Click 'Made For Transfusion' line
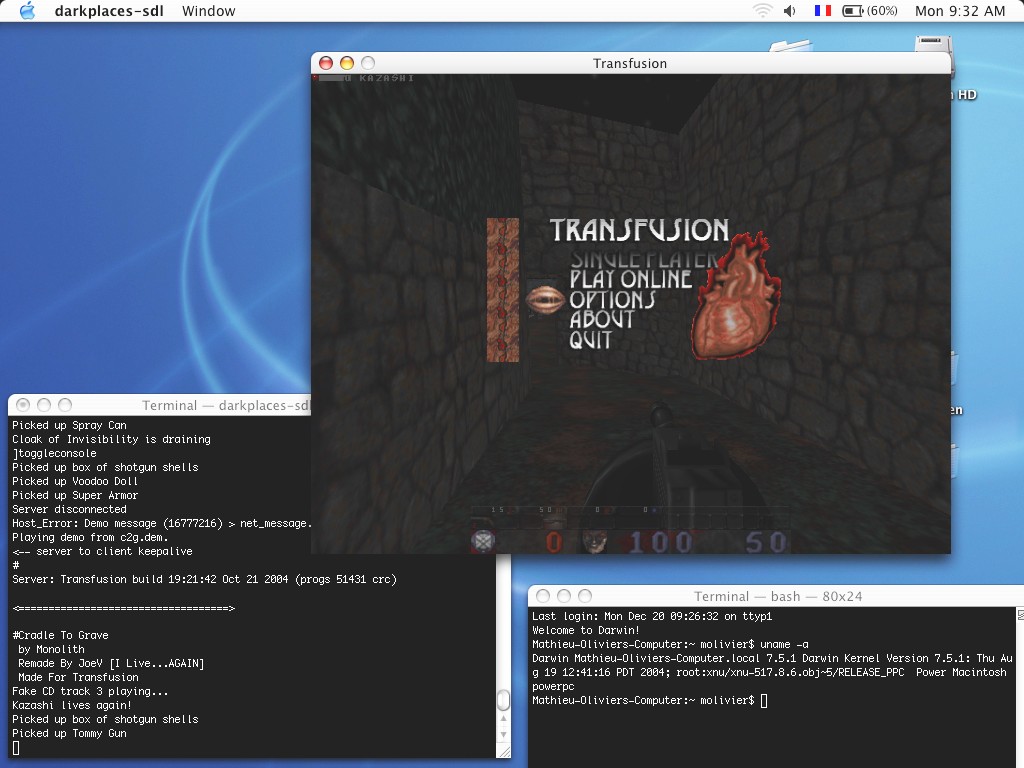Image resolution: width=1024 pixels, height=768 pixels. click(78, 677)
